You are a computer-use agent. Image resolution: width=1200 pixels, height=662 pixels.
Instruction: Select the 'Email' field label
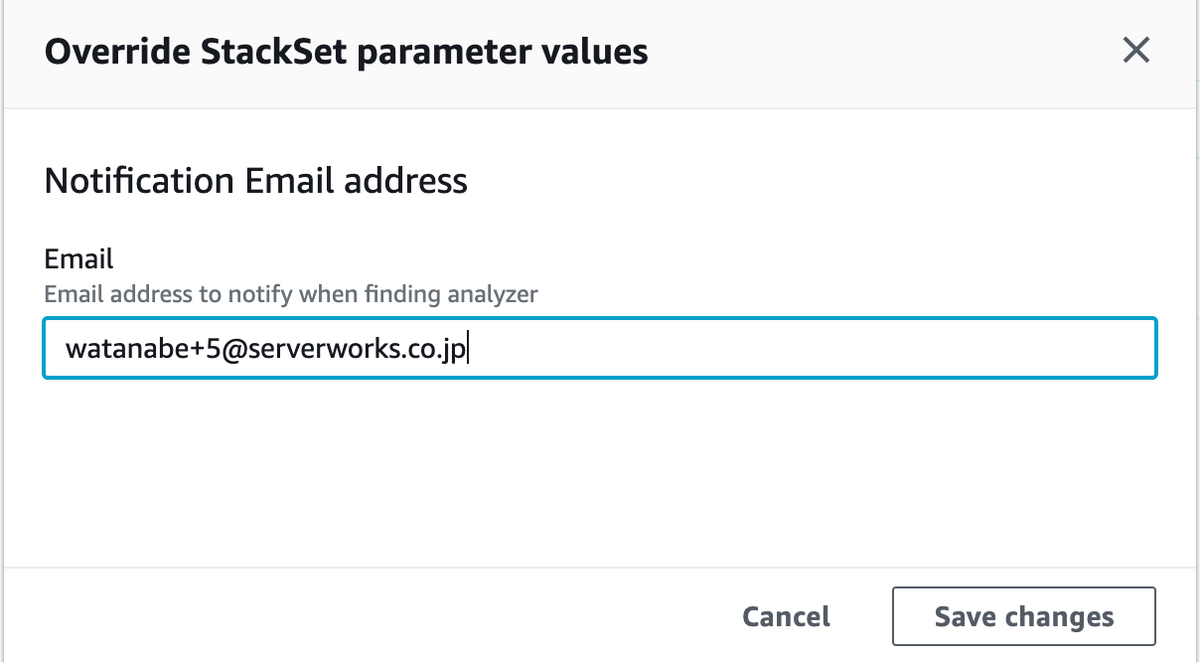79,259
